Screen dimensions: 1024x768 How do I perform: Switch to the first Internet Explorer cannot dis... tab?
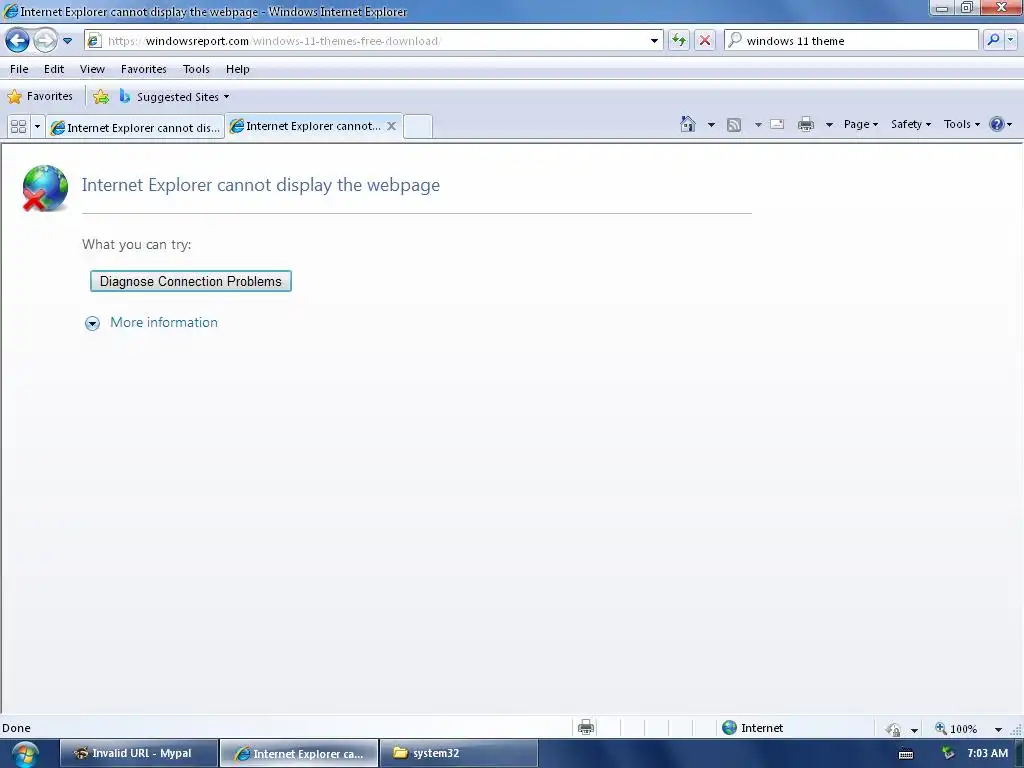pyautogui.click(x=135, y=127)
